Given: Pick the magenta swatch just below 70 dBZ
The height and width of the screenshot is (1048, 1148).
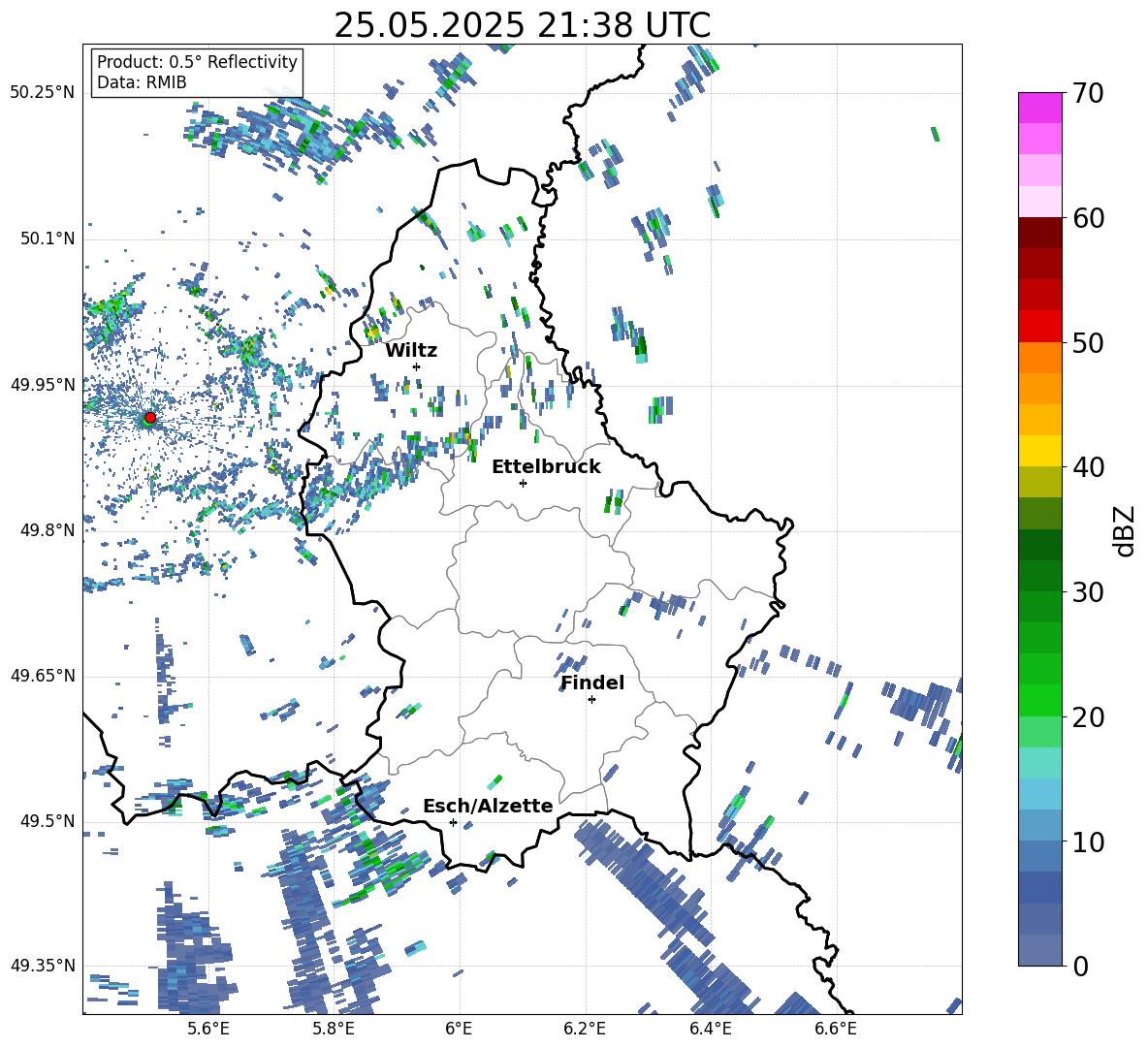Looking at the screenshot, I should tap(1039, 108).
